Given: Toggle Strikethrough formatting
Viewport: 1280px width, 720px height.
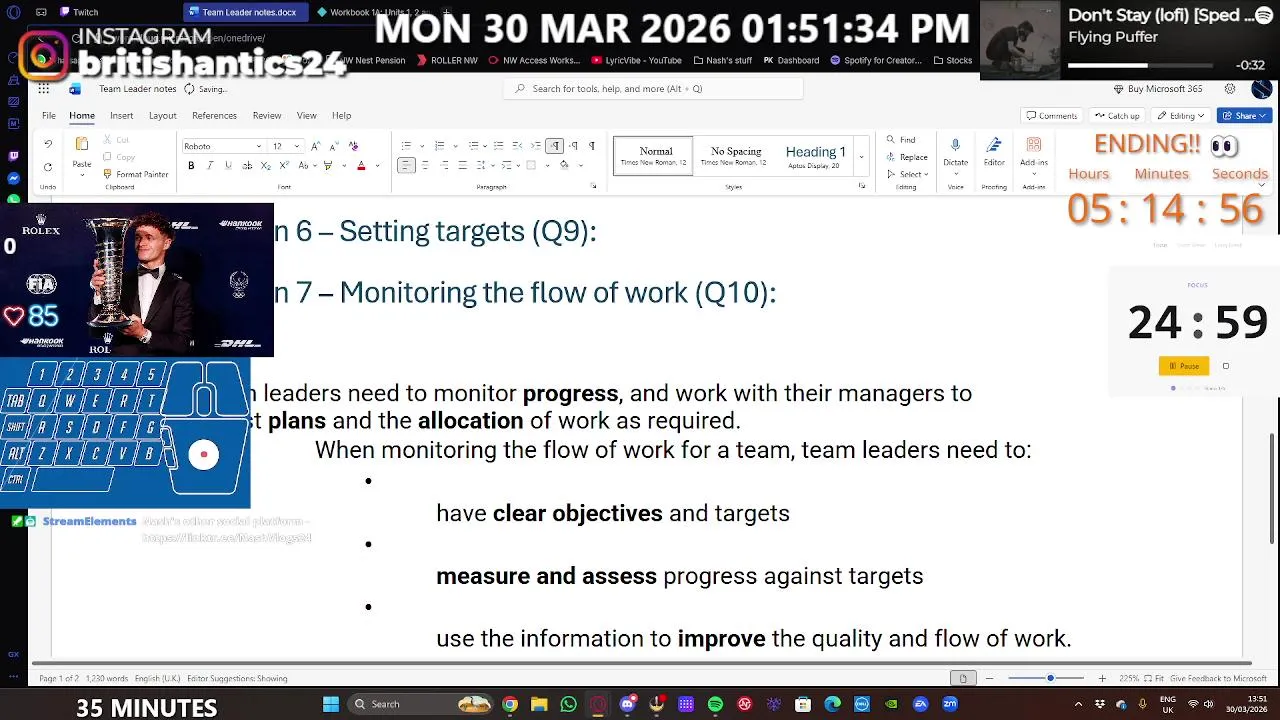Looking at the screenshot, I should [x=247, y=166].
